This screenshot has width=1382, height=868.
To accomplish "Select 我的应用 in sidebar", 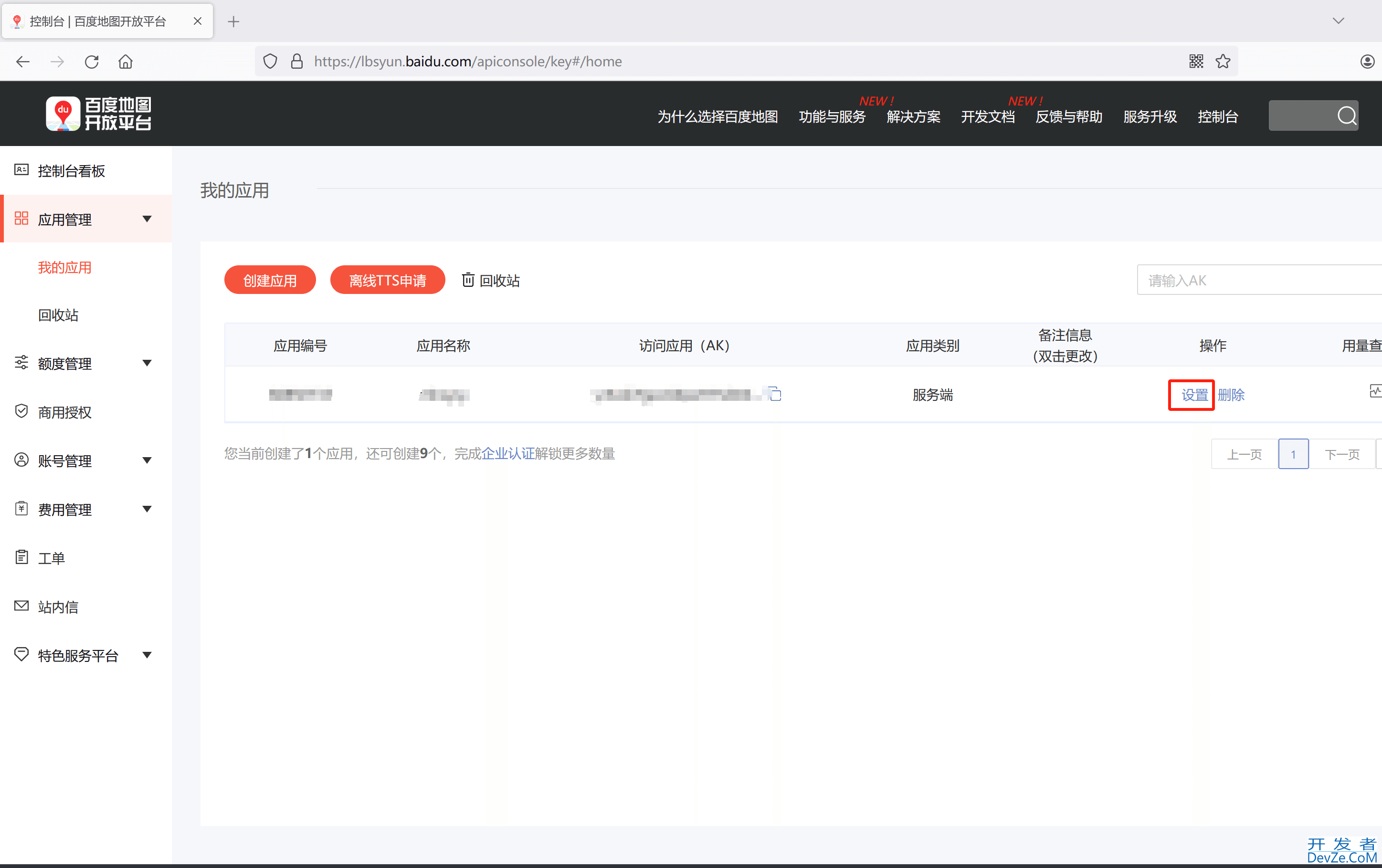I will pyautogui.click(x=65, y=267).
